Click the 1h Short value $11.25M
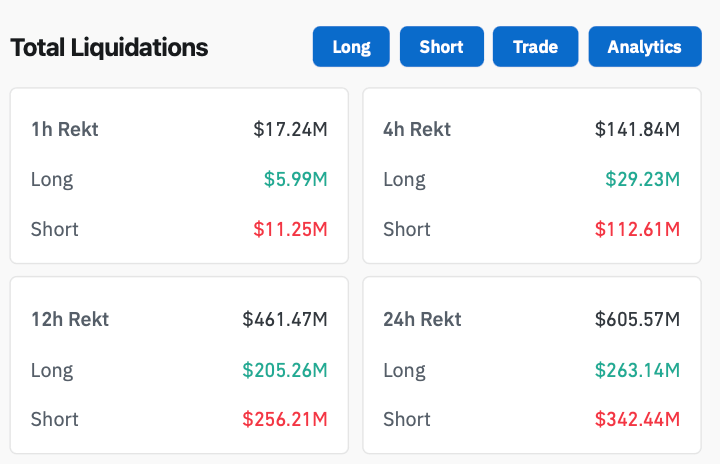This screenshot has height=464, width=720. tap(290, 229)
